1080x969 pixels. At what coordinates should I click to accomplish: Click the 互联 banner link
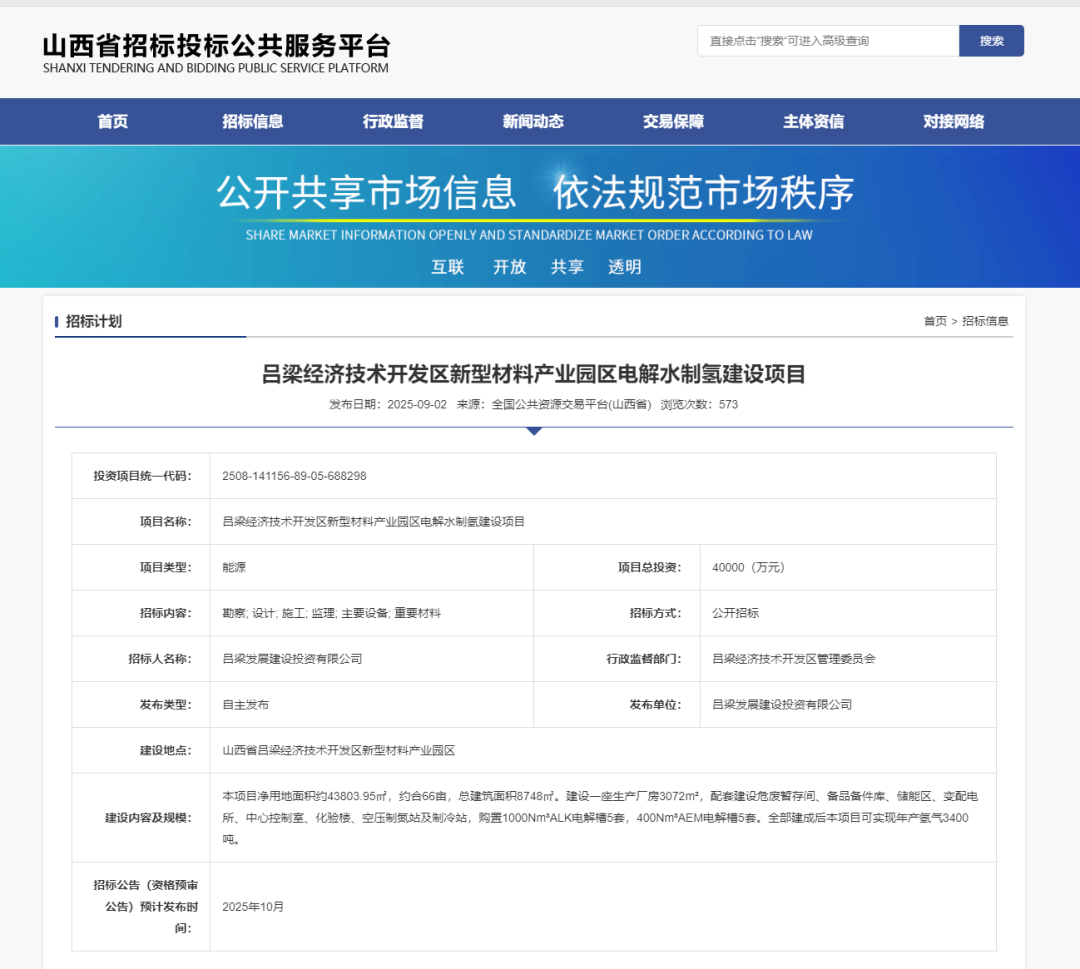click(x=447, y=267)
